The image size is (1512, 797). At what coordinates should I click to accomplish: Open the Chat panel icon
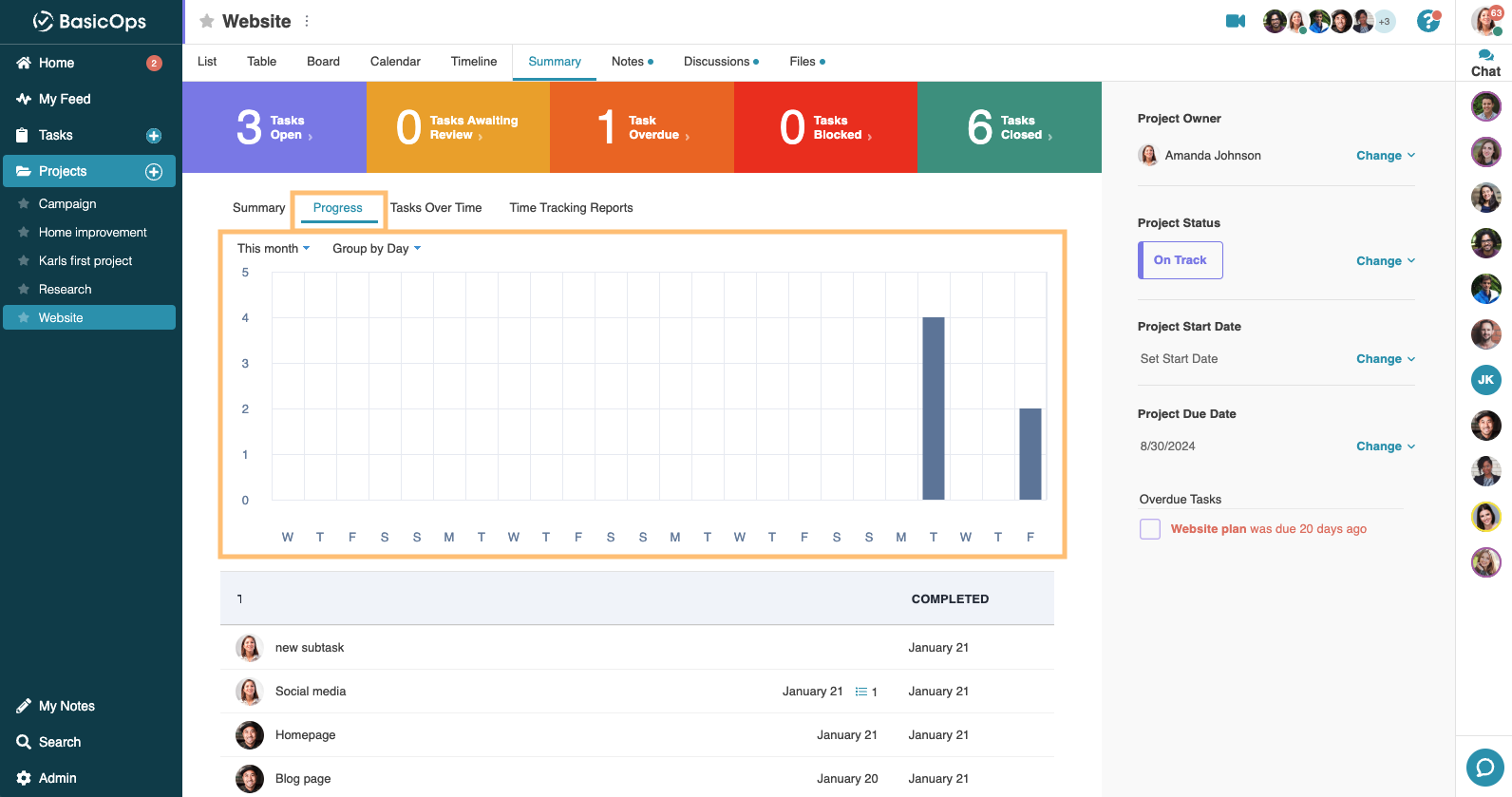pos(1485,63)
